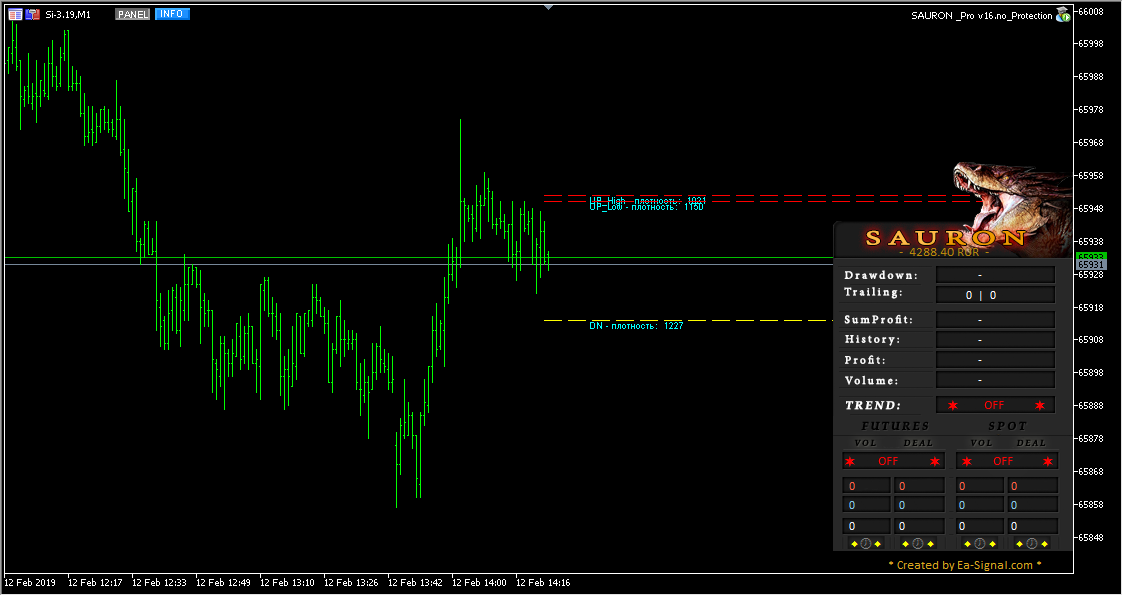This screenshot has height=596, width=1123.
Task: Select the Drawdown value field
Action: 996,275
